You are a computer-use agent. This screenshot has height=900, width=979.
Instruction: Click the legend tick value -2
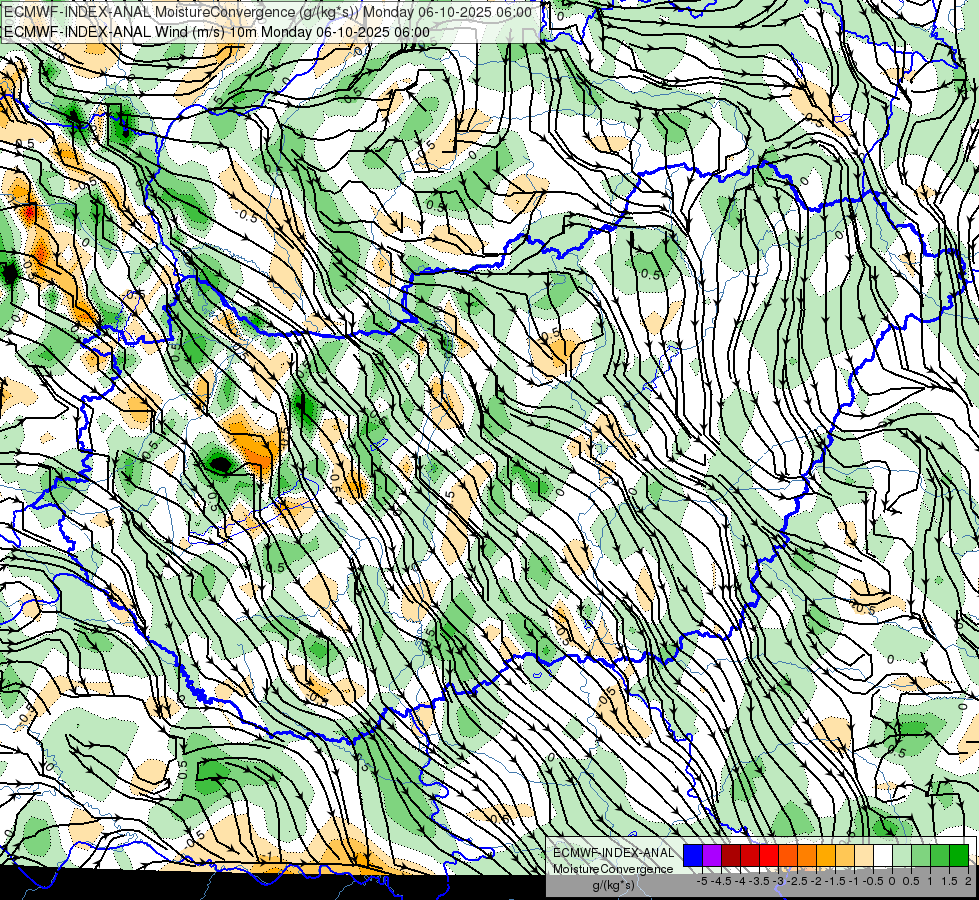point(816,881)
